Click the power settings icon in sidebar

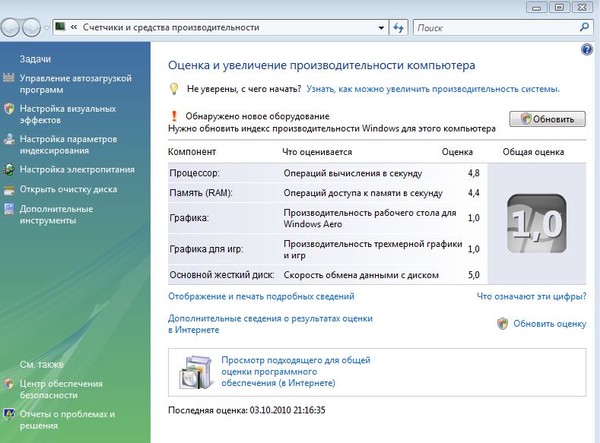(9, 169)
